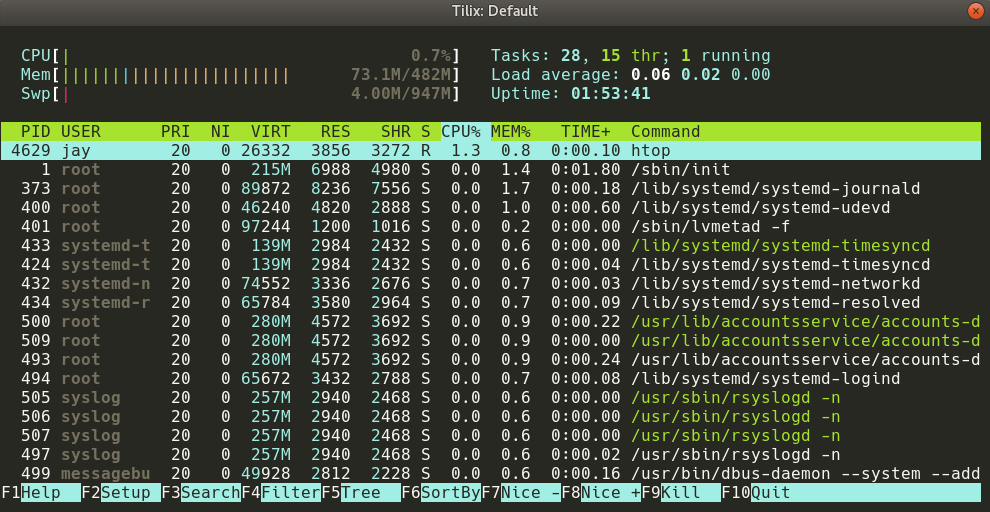Click the Tasks count line
The height and width of the screenshot is (512, 990).
click(631, 56)
